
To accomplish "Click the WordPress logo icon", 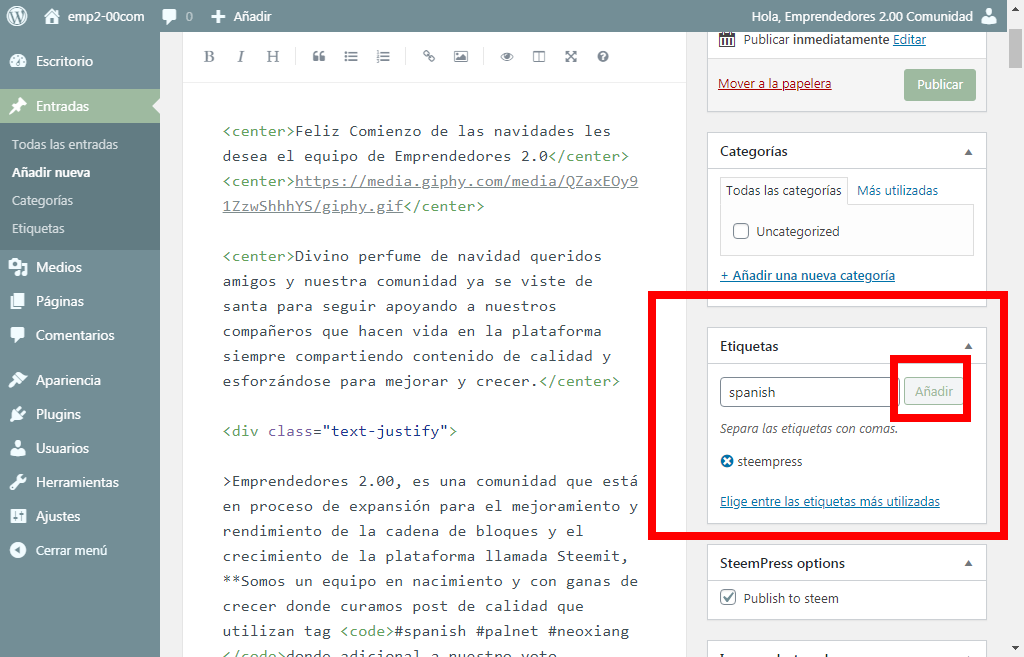I will [17, 16].
